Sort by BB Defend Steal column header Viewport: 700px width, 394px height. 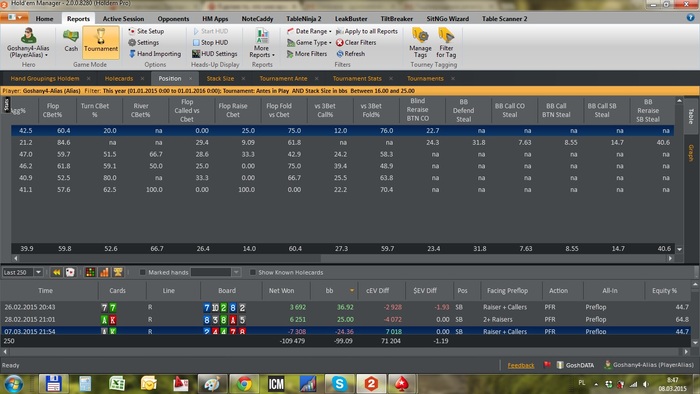pyautogui.click(x=463, y=110)
